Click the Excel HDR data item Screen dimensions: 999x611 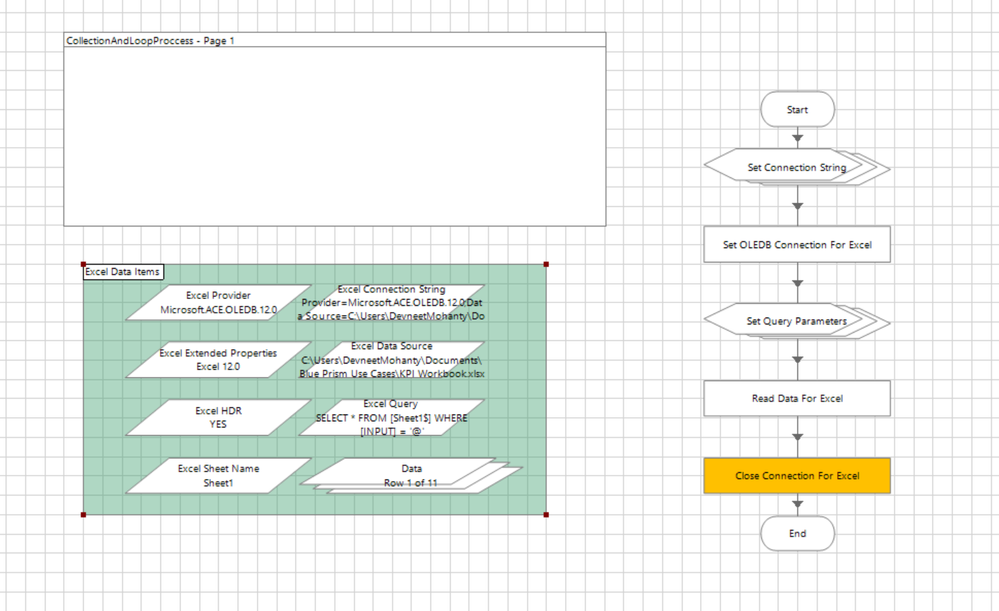[x=218, y=418]
